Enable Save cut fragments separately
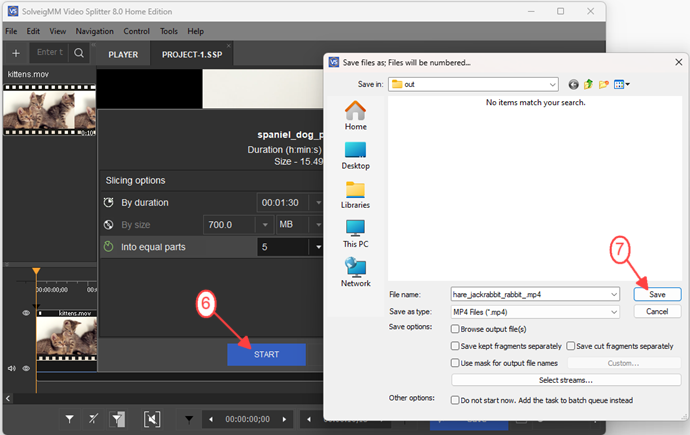The width and height of the screenshot is (690, 435). 571,346
